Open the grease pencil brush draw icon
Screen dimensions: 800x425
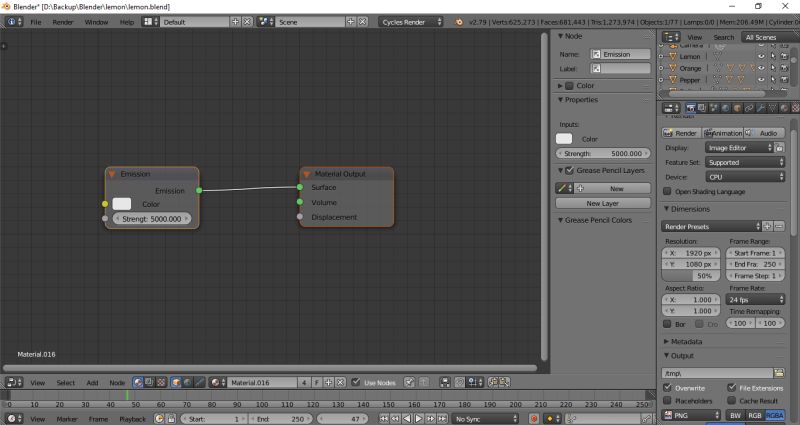point(564,188)
